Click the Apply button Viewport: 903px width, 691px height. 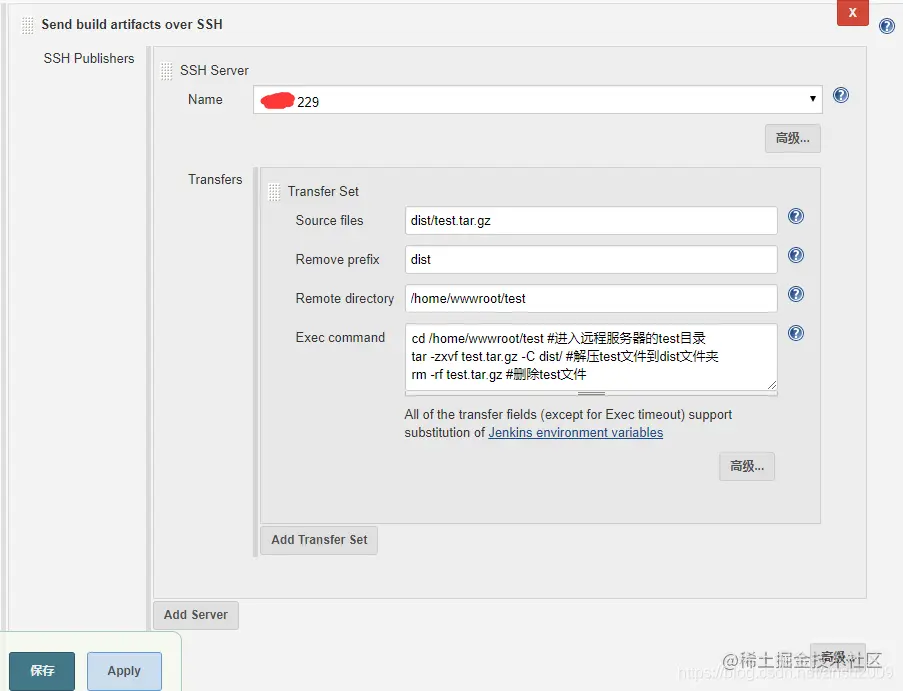pos(124,671)
